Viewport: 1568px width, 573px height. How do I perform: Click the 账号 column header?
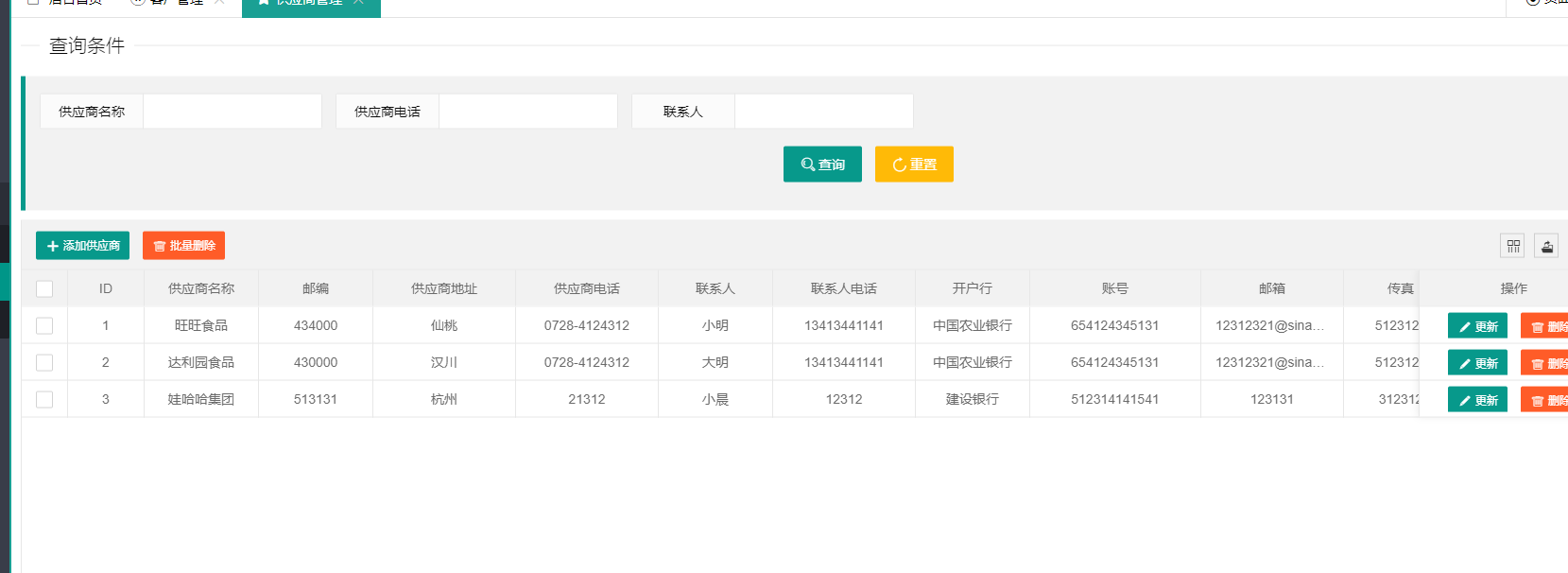point(1115,288)
